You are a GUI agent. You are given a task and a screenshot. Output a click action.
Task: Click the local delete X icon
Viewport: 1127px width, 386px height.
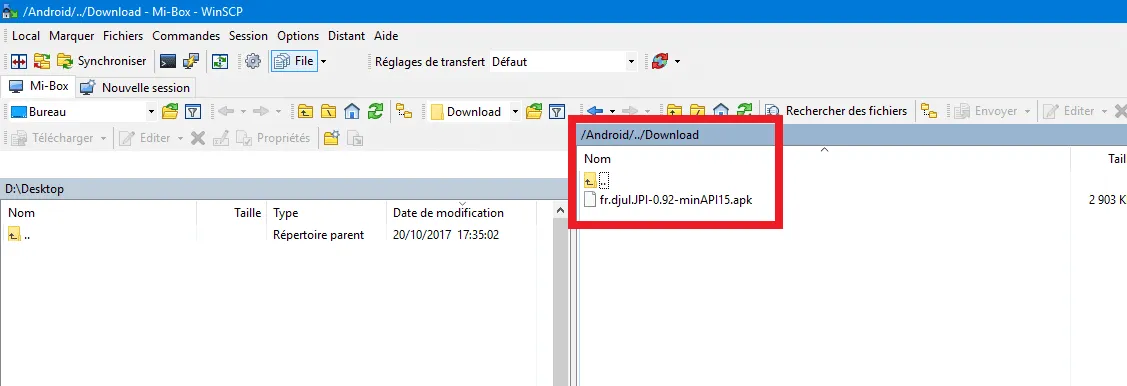click(x=198, y=137)
